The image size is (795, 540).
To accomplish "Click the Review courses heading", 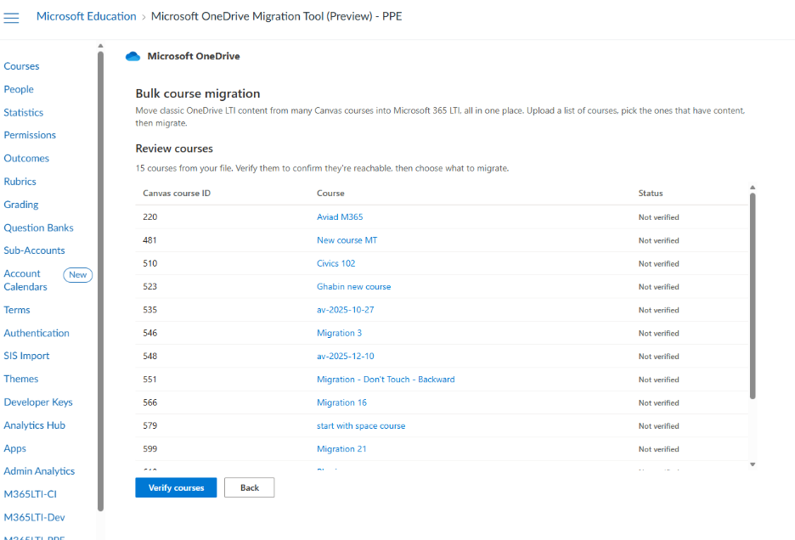I will [x=174, y=149].
